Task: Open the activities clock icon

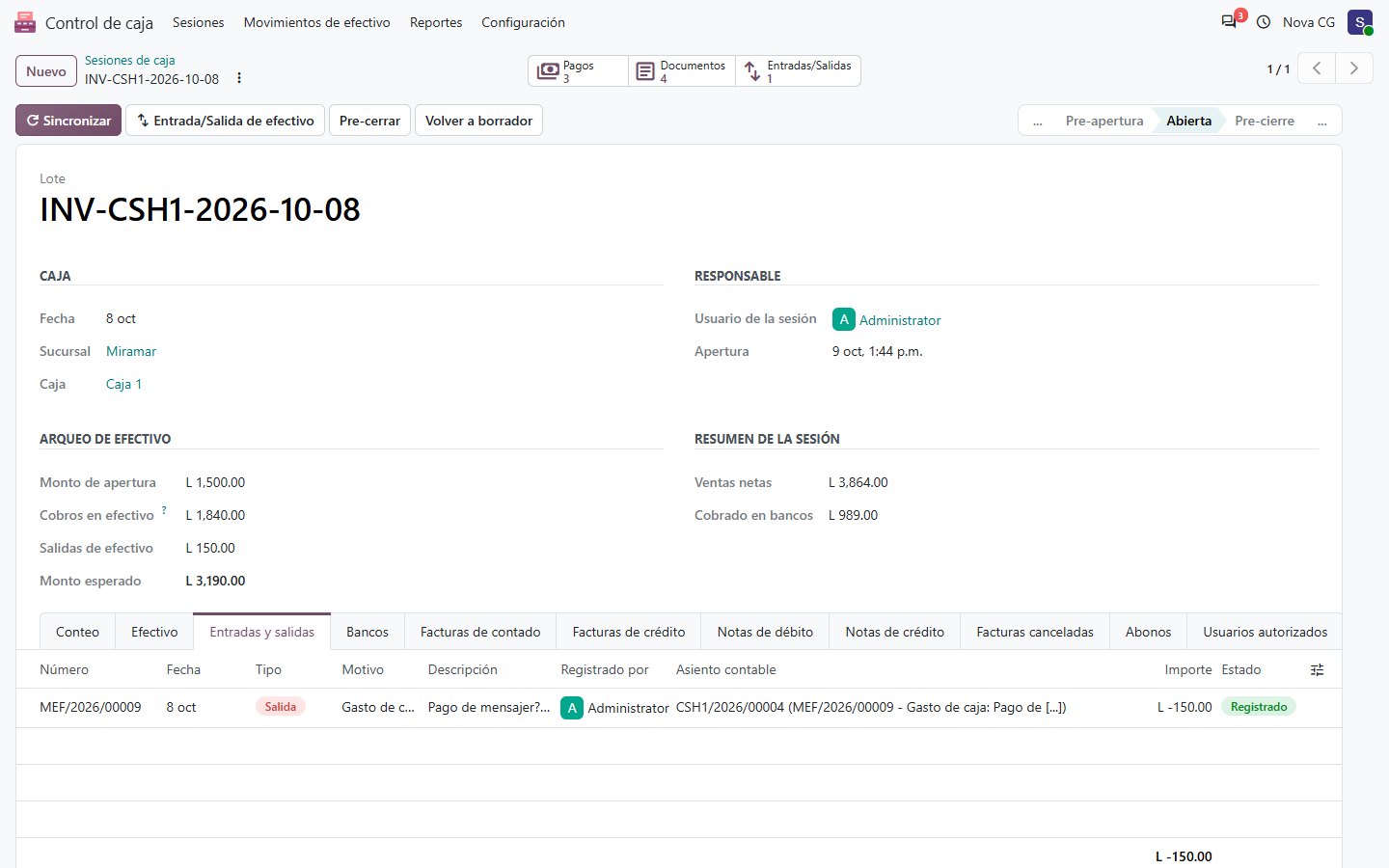Action: [x=1264, y=22]
